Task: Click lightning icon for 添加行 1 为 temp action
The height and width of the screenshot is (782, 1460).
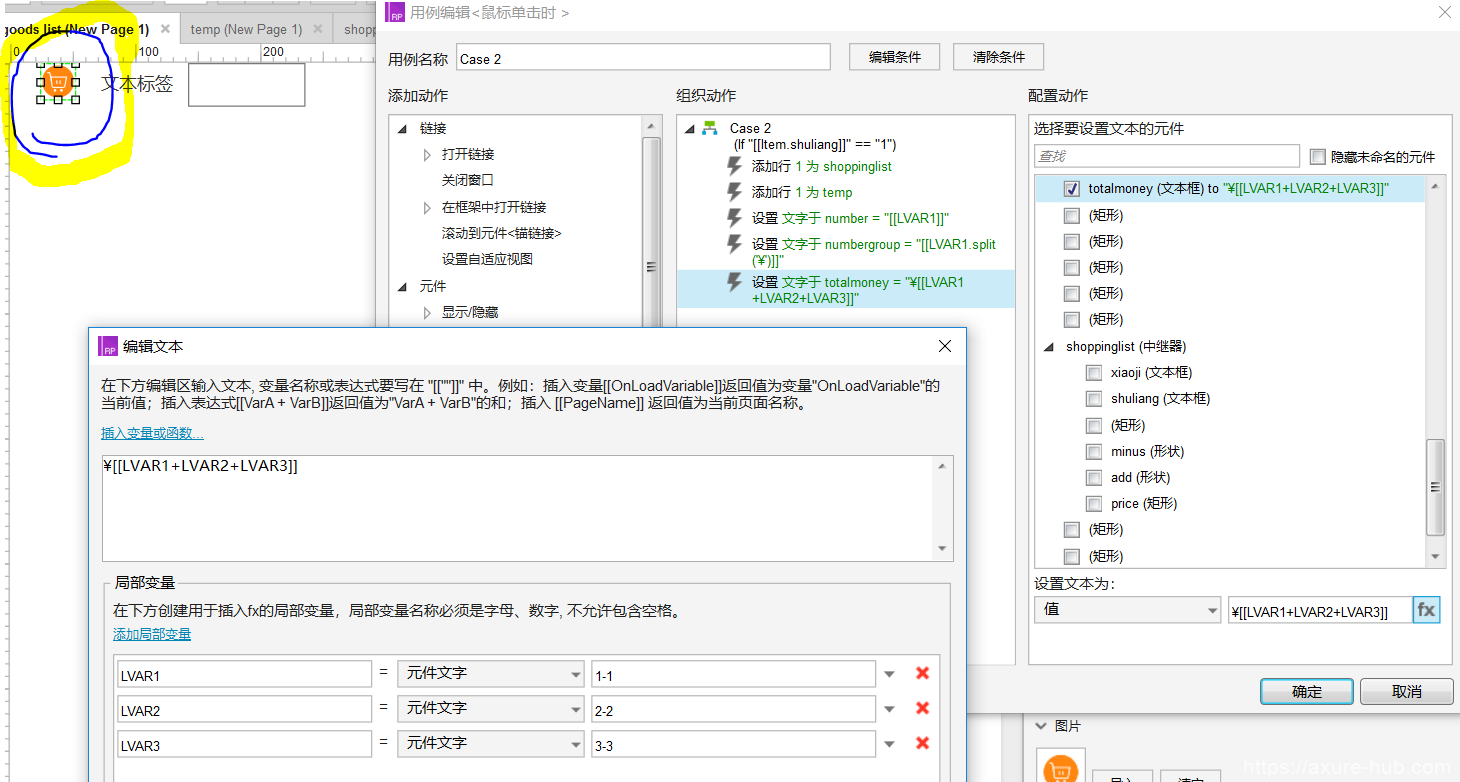Action: tap(735, 192)
